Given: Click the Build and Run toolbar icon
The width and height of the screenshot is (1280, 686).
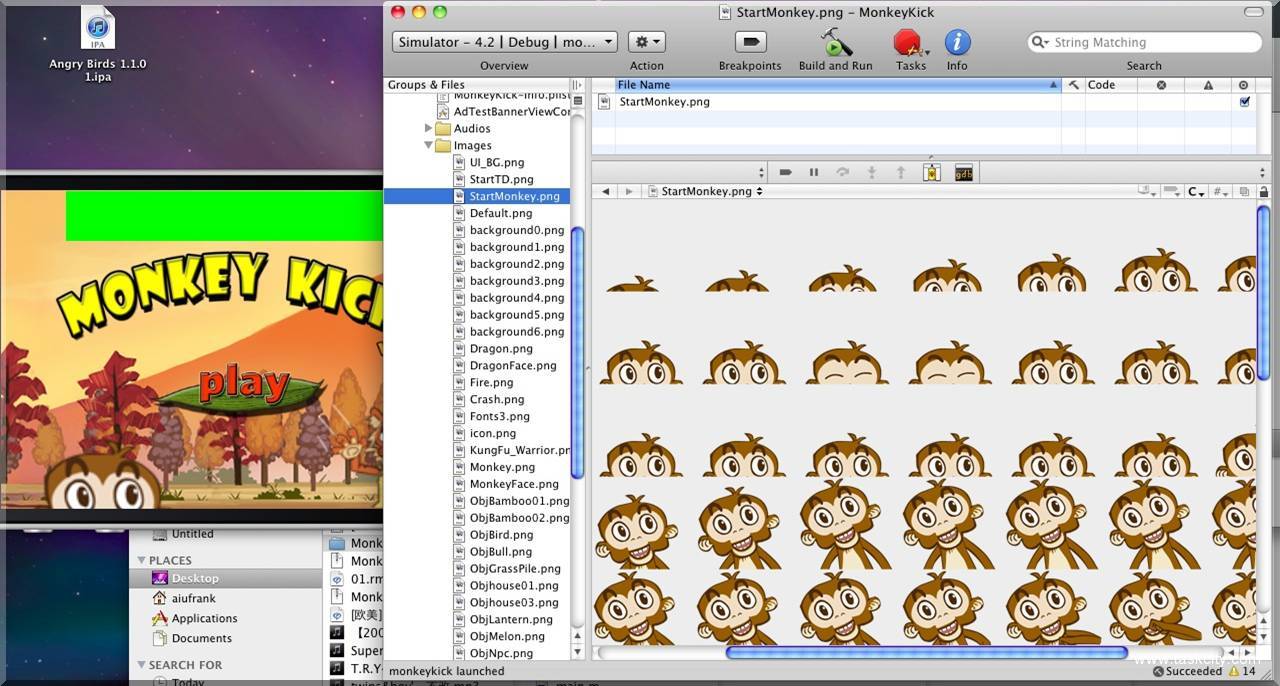Looking at the screenshot, I should 836,42.
